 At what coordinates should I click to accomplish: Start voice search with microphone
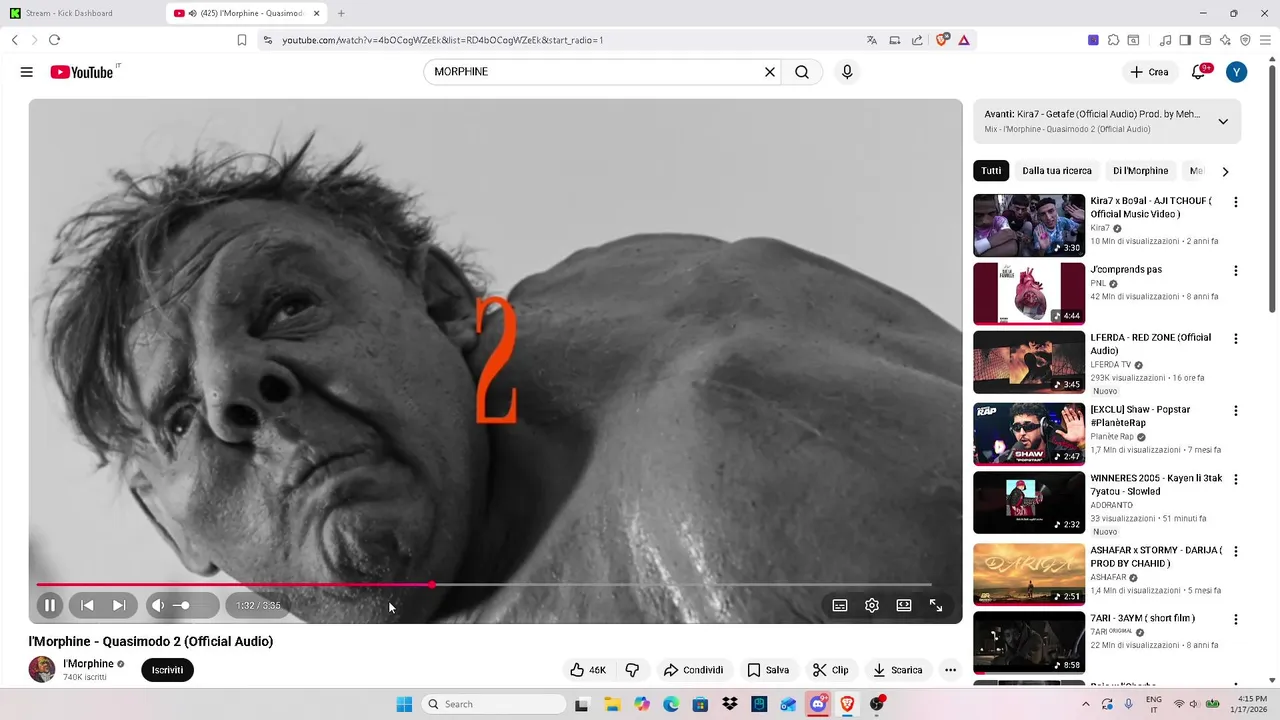pyautogui.click(x=847, y=72)
